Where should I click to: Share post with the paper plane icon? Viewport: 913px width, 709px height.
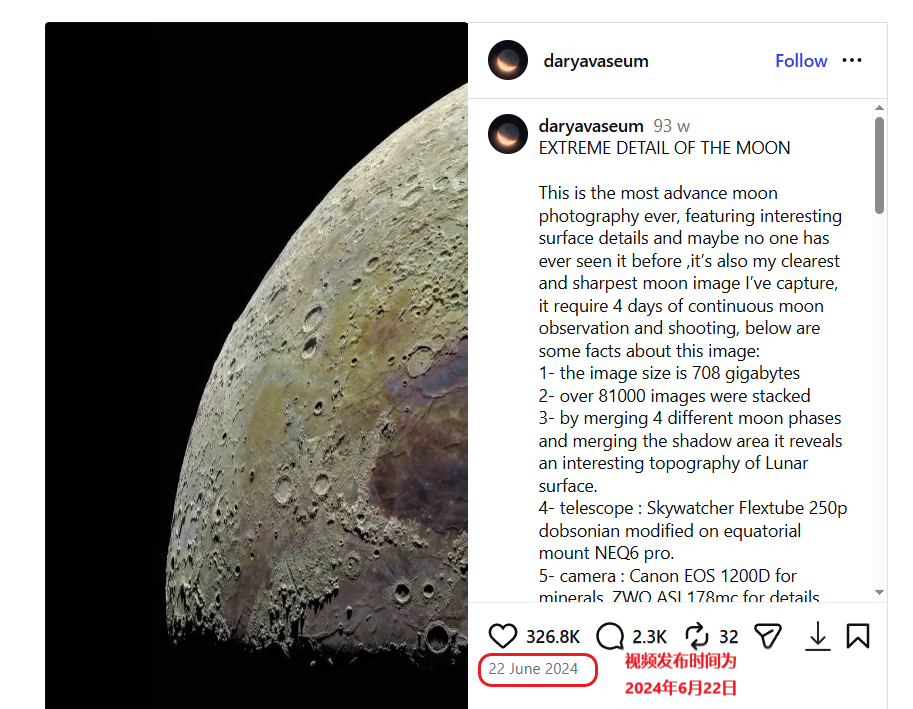[767, 636]
